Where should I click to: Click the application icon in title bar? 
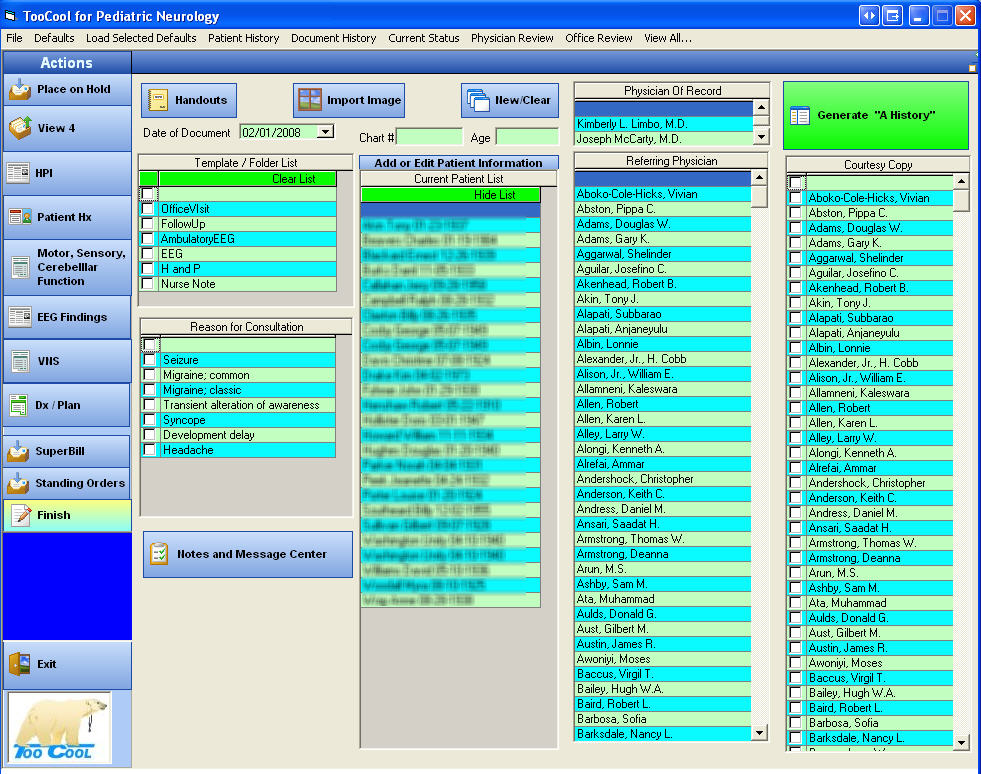10,16
